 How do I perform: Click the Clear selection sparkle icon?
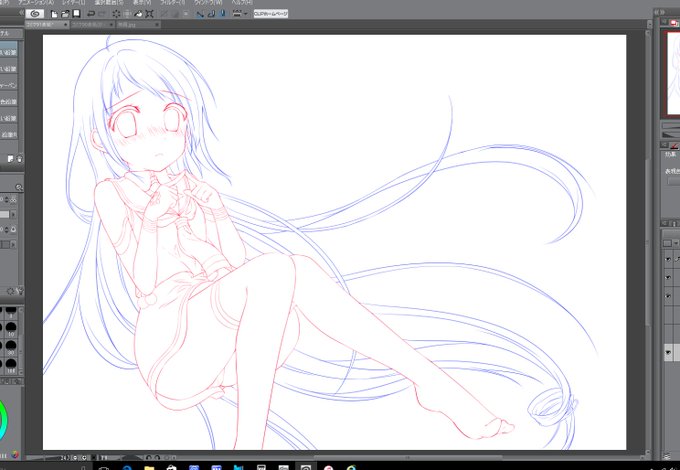[x=116, y=14]
